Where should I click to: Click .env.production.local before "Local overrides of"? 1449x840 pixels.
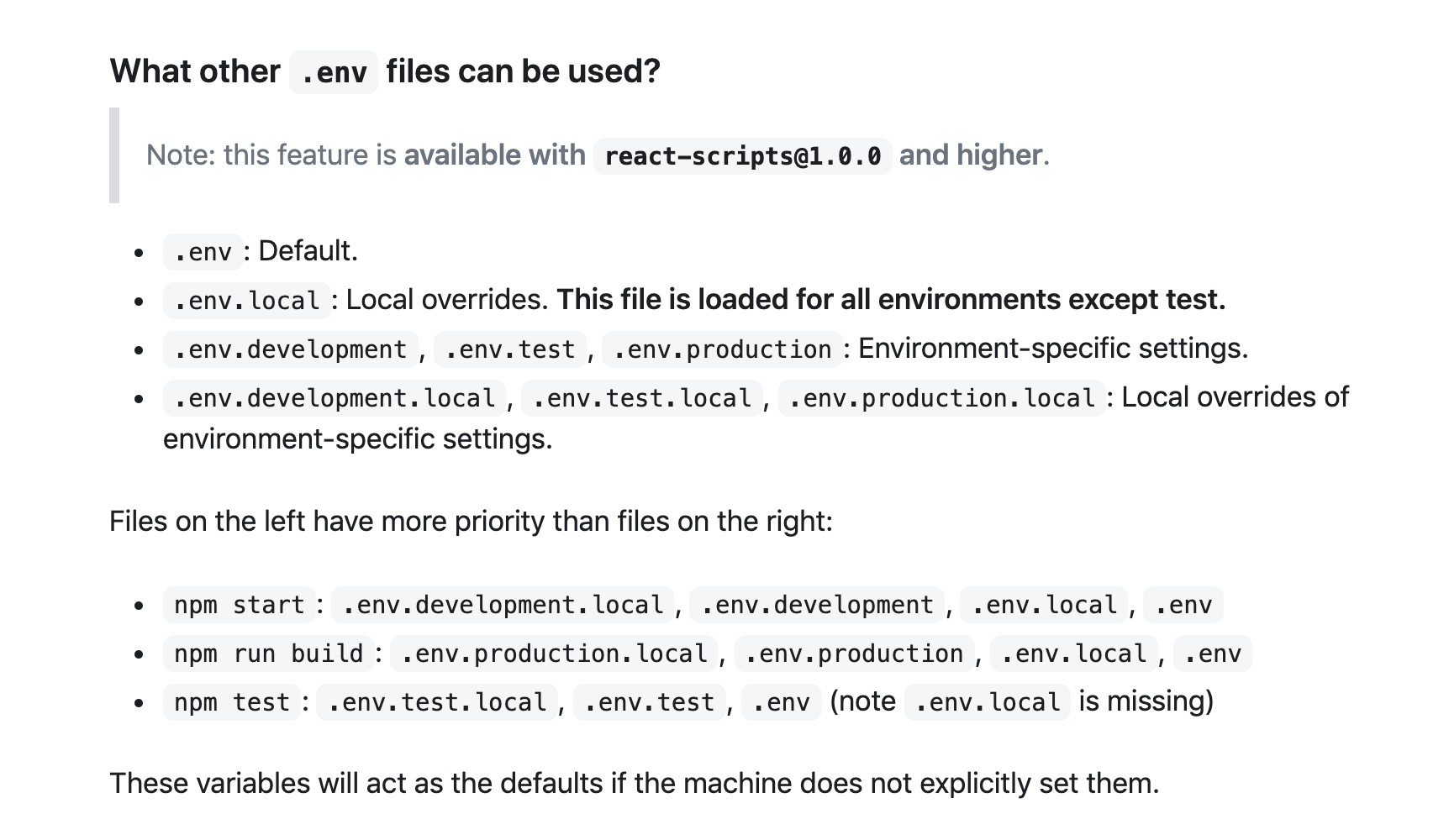click(941, 397)
